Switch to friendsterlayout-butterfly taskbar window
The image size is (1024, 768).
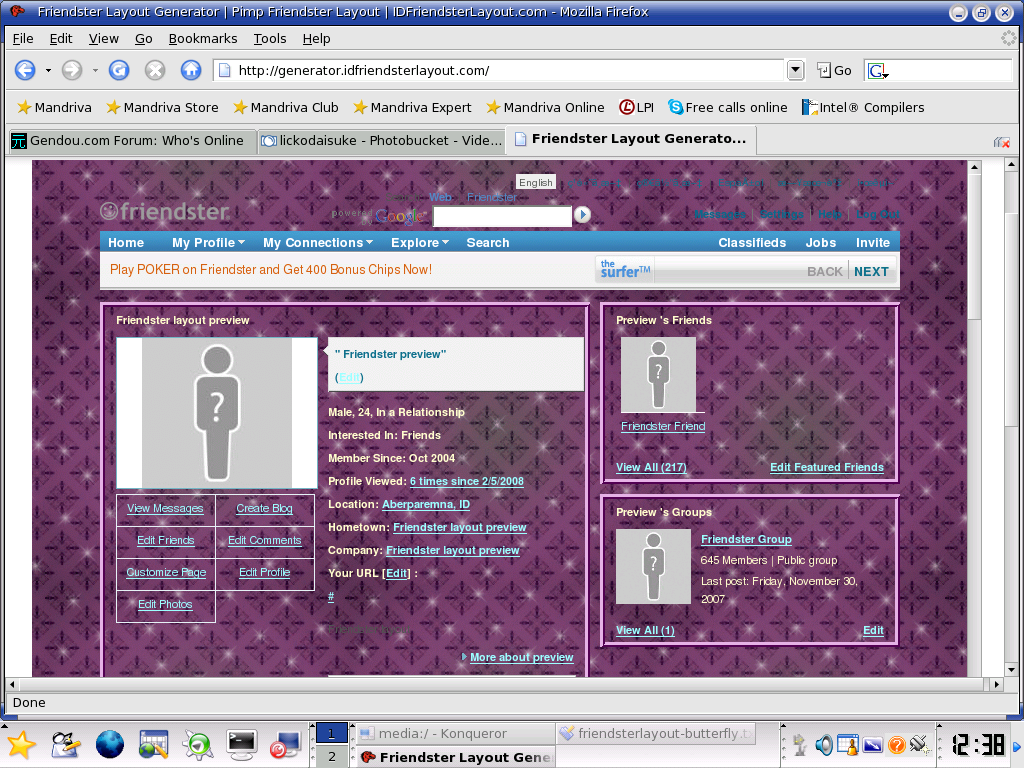coord(656,733)
